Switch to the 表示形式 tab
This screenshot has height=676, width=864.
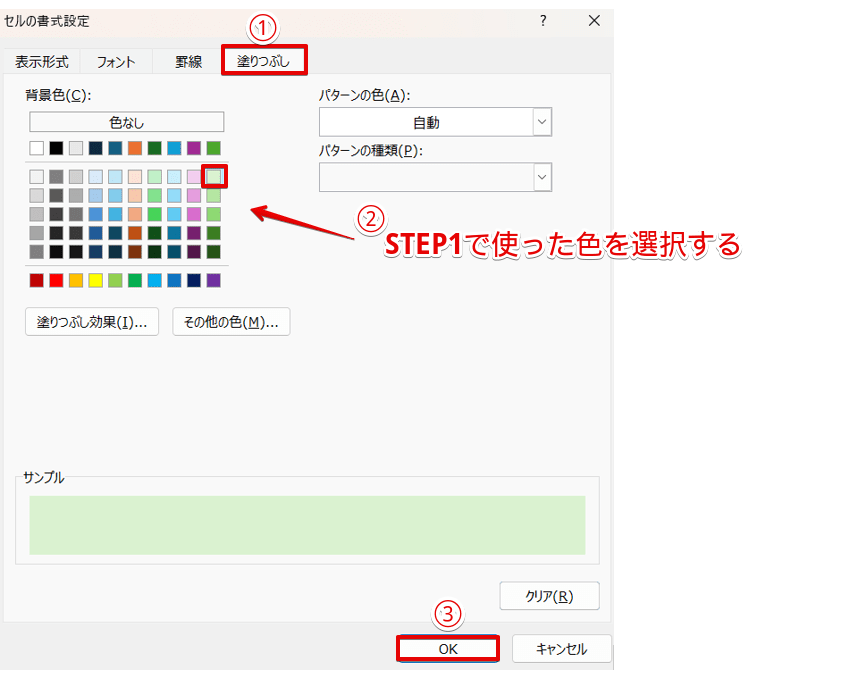tap(42, 62)
